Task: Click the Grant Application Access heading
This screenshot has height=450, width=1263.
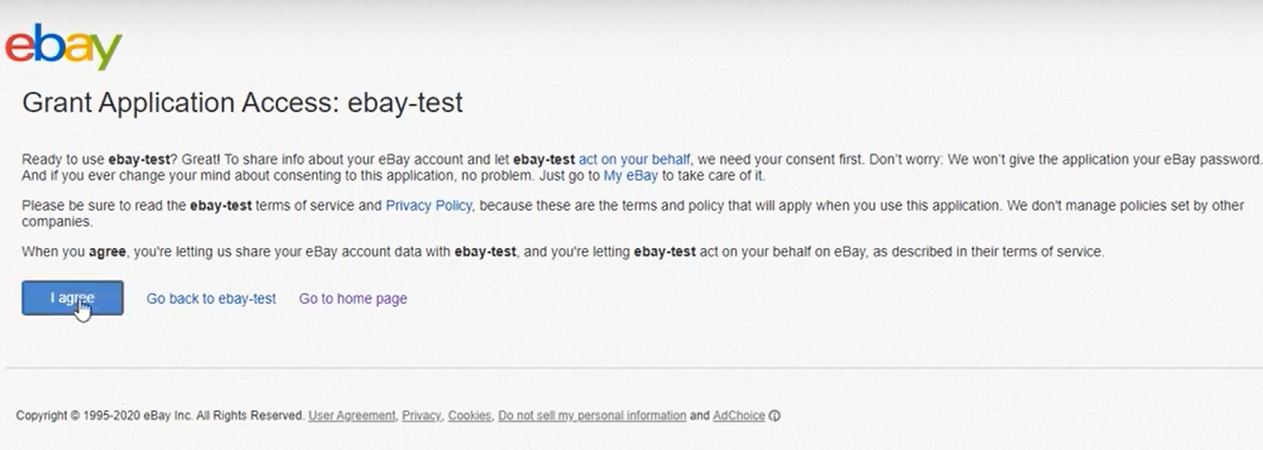Action: pos(242,103)
